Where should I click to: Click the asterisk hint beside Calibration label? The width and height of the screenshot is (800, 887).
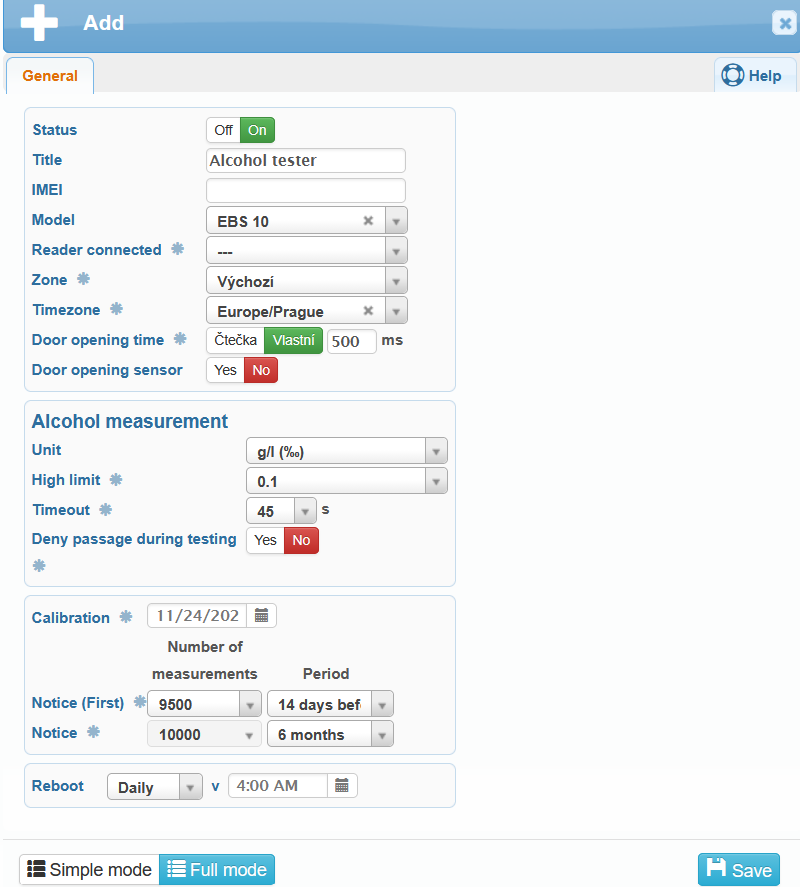click(x=126, y=617)
